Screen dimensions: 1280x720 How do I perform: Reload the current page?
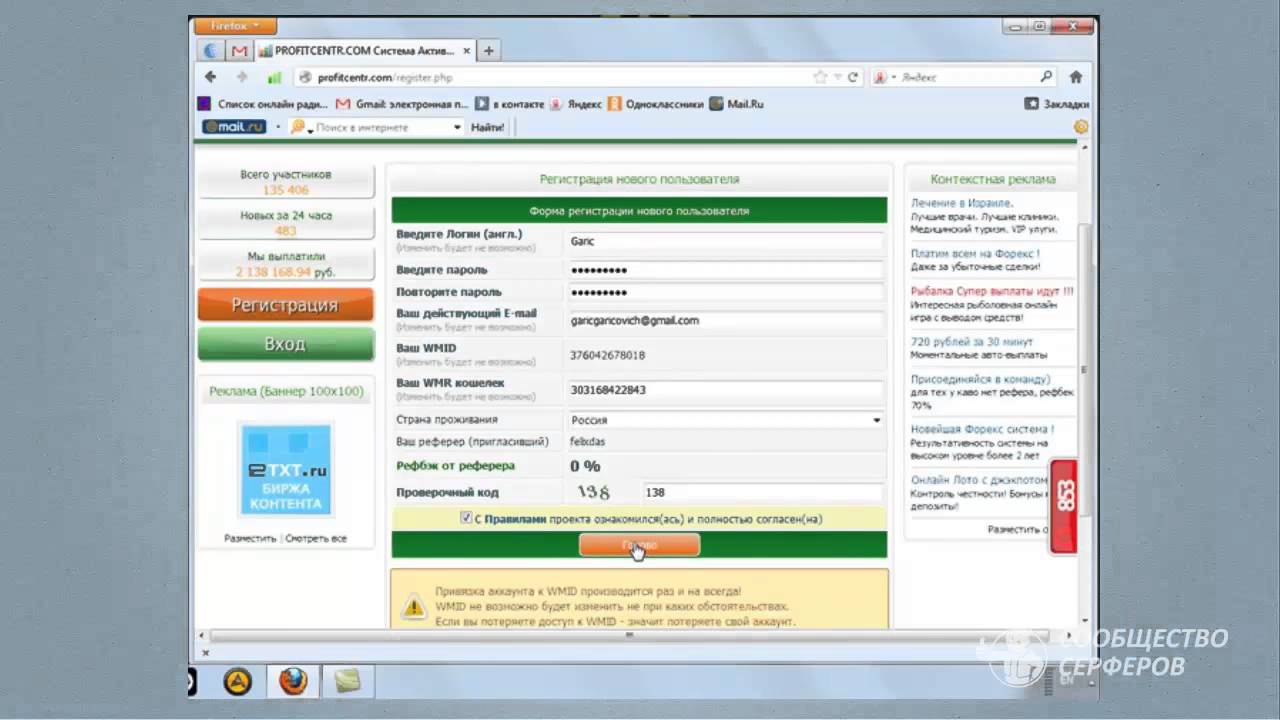pyautogui.click(x=853, y=77)
